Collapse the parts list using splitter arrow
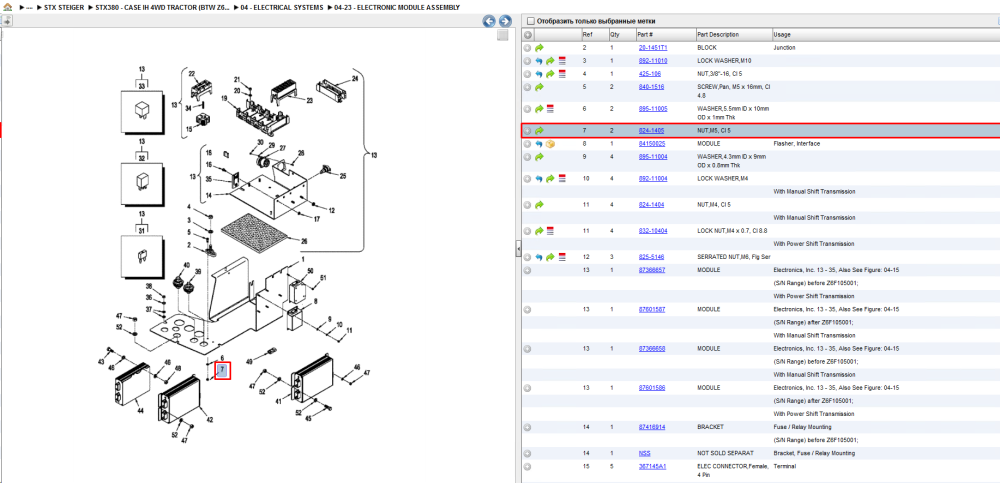Image resolution: width=1000 pixels, height=483 pixels. [x=518, y=248]
